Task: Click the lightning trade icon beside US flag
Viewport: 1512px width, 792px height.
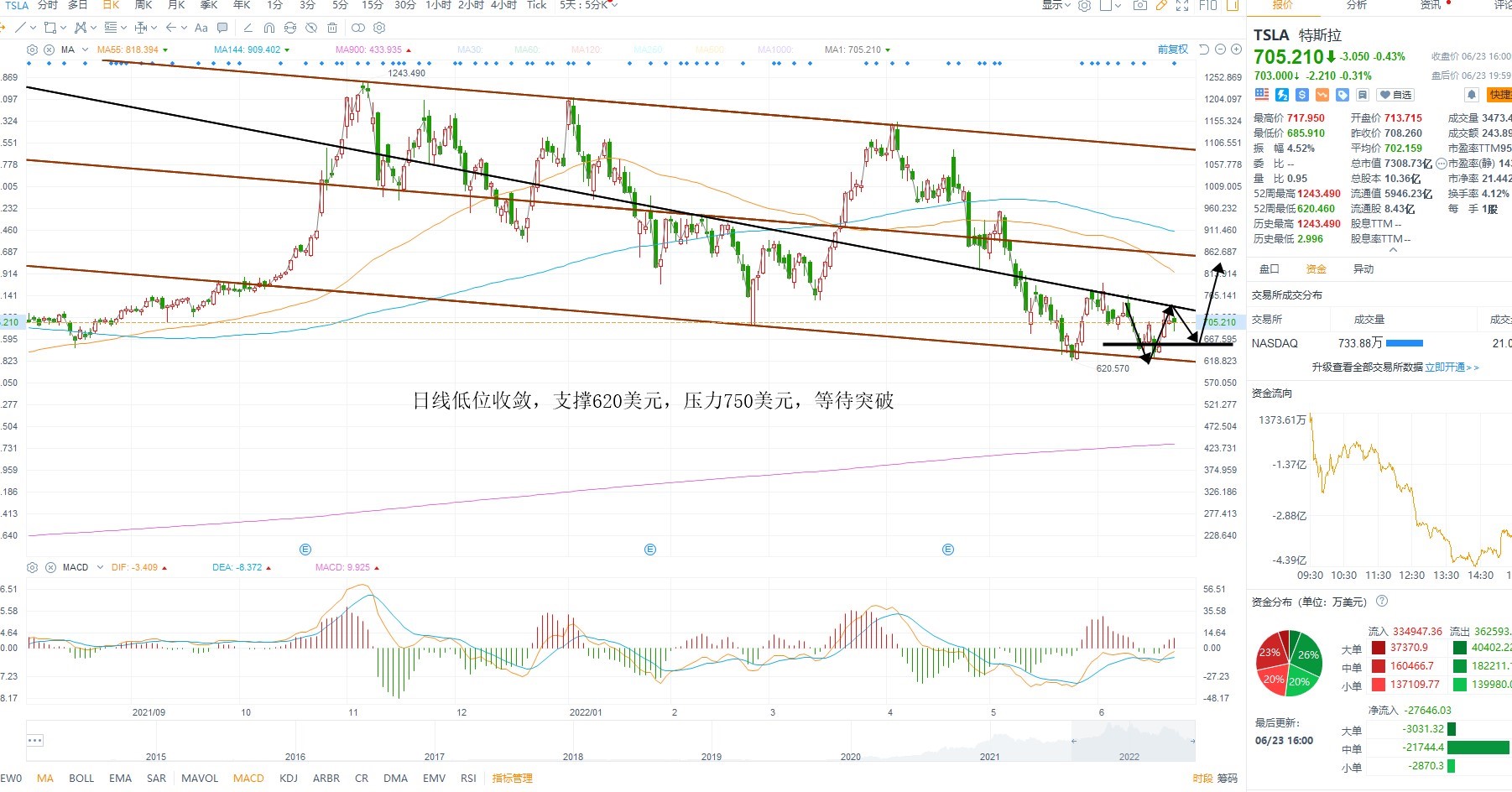Action: point(1282,95)
